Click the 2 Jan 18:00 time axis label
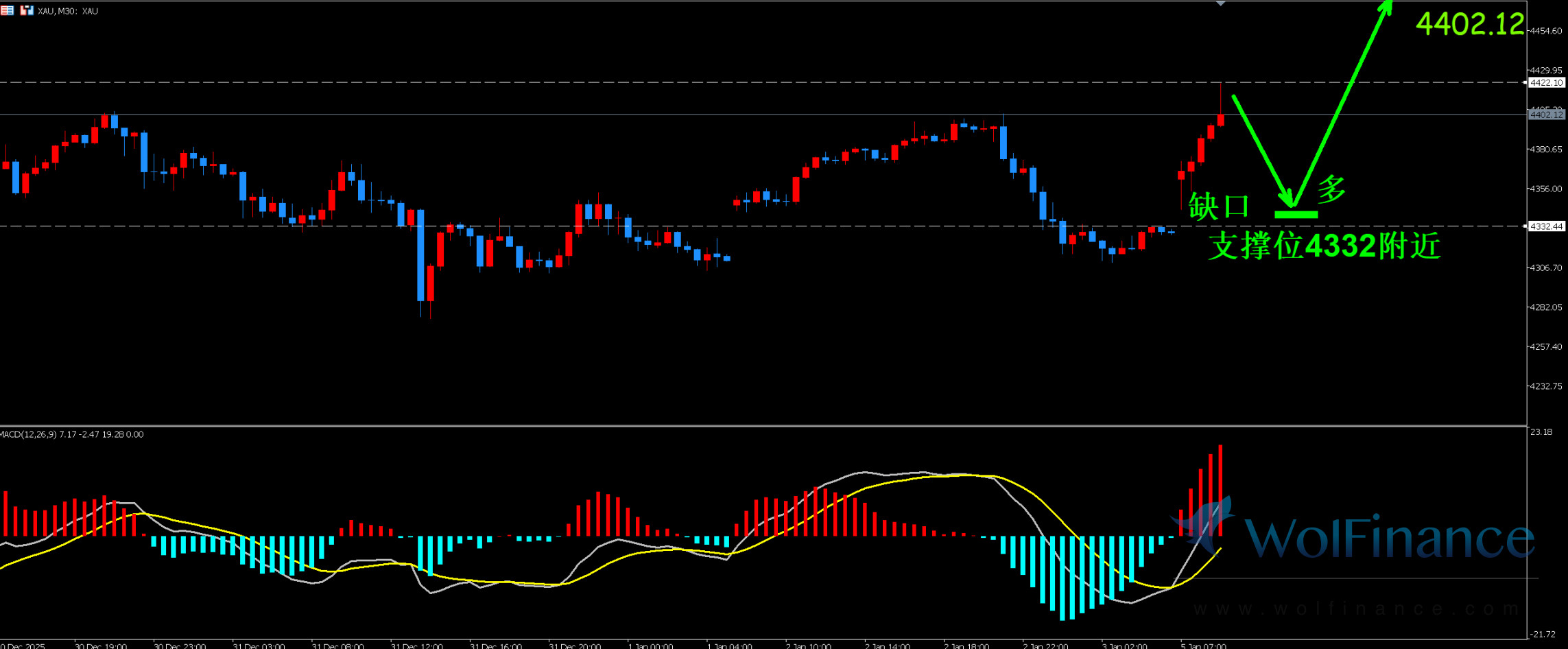 pyautogui.click(x=966, y=646)
